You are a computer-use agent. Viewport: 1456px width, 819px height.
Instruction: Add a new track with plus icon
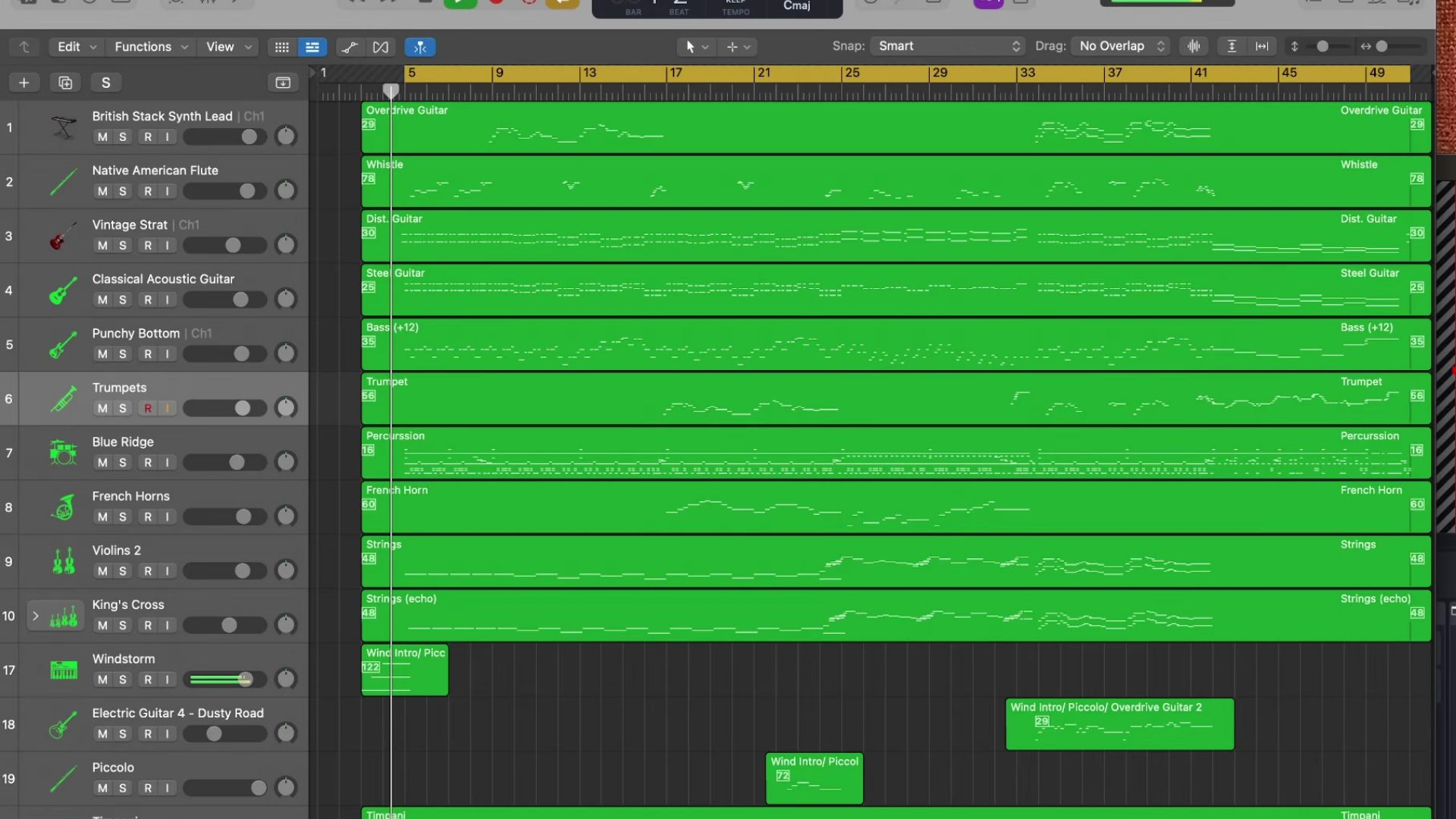point(24,83)
